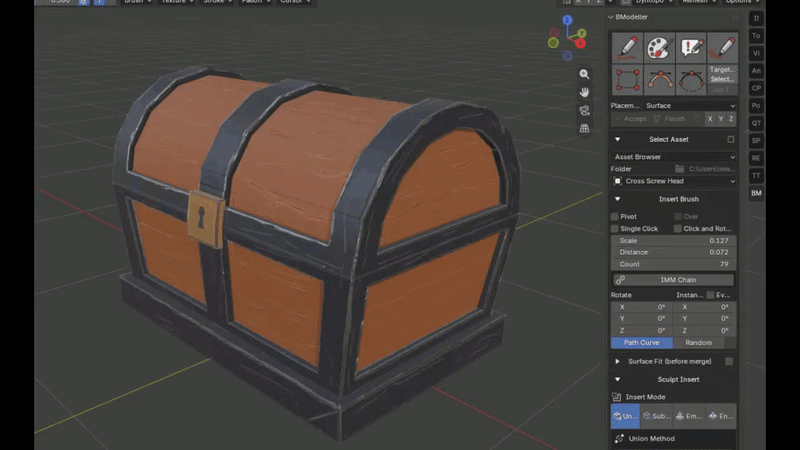The width and height of the screenshot is (800, 450).
Task: Click the Rotate Y 0° field
Action: 642,319
